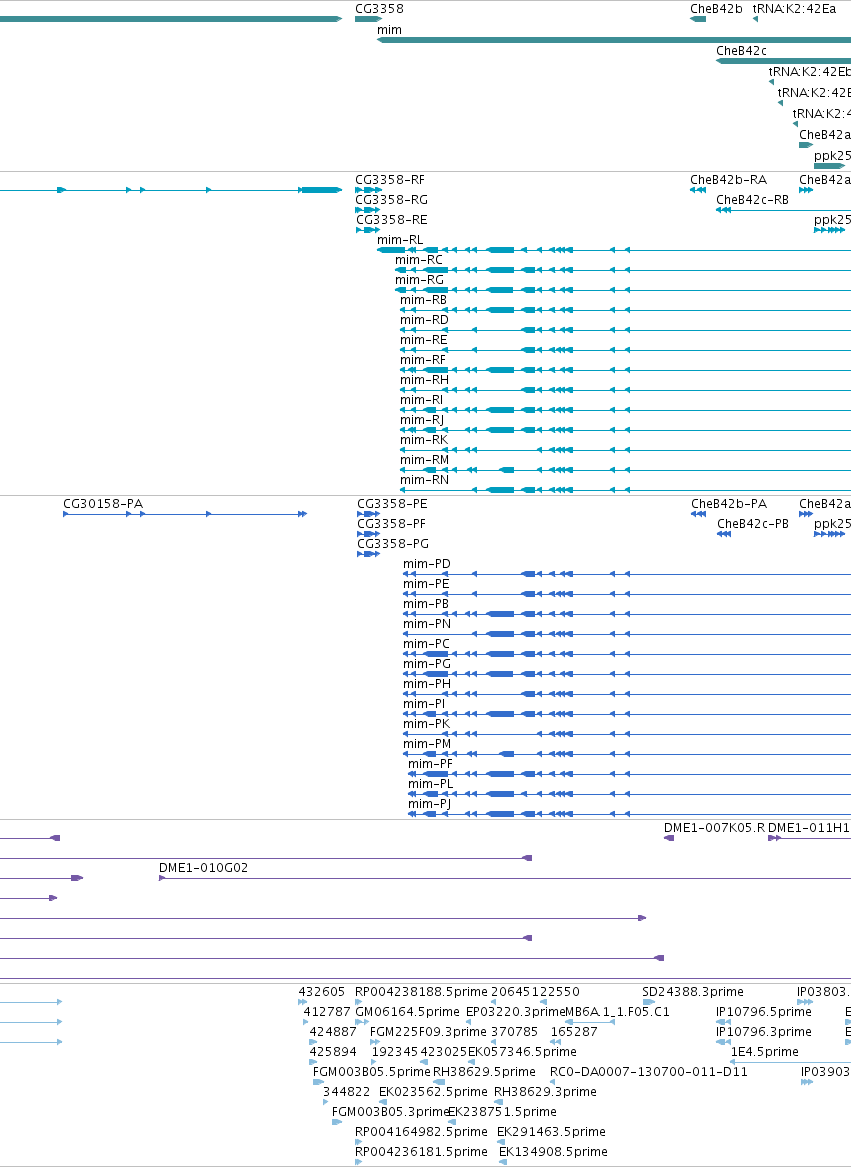
Task: Click the CG3358-PF protein label
Action: coord(392,525)
